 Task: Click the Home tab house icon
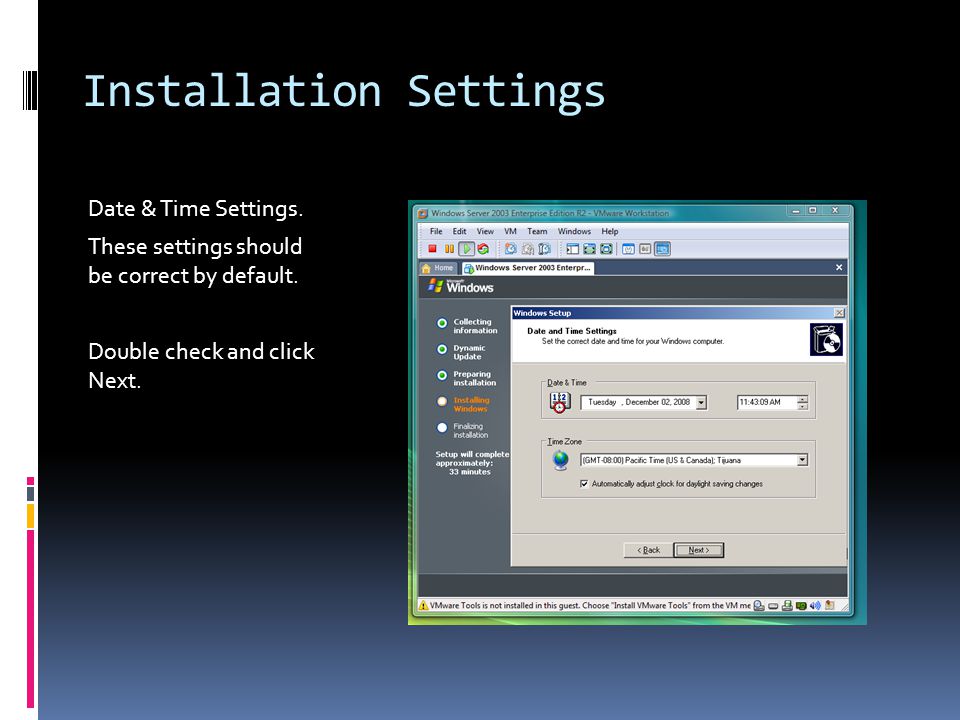tap(427, 268)
